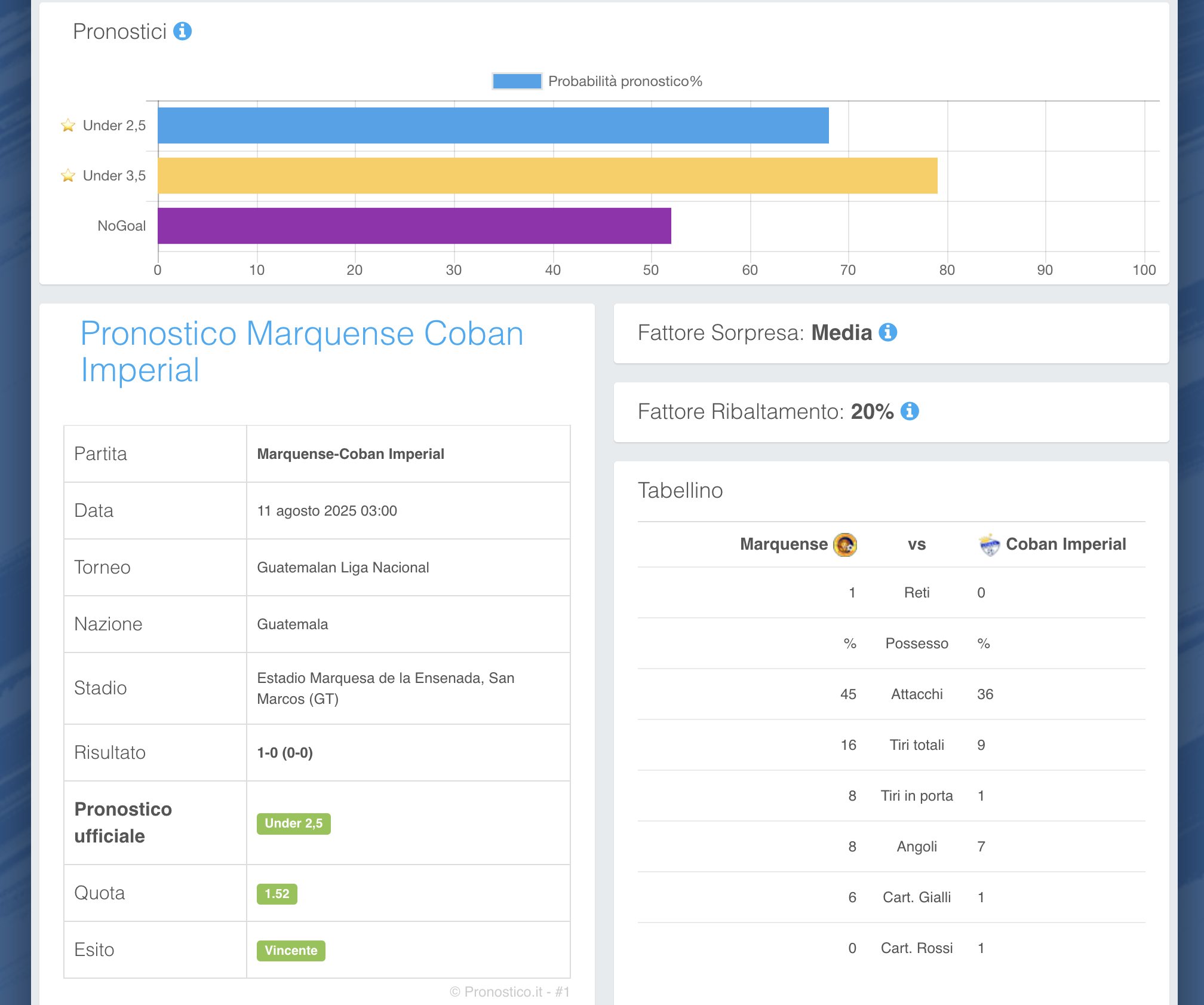Click the Cart. Rossi stat label
The width and height of the screenshot is (1204, 1005).
click(917, 948)
